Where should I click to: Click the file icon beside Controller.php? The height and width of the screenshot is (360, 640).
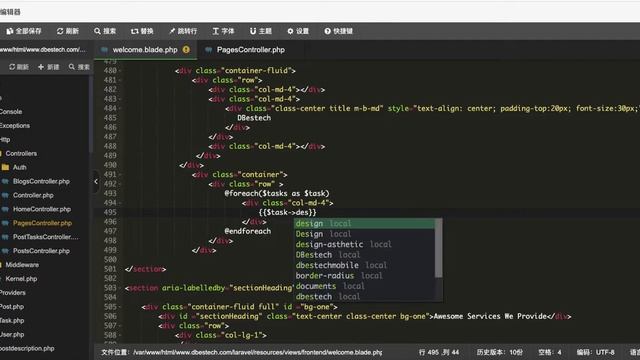(5, 195)
